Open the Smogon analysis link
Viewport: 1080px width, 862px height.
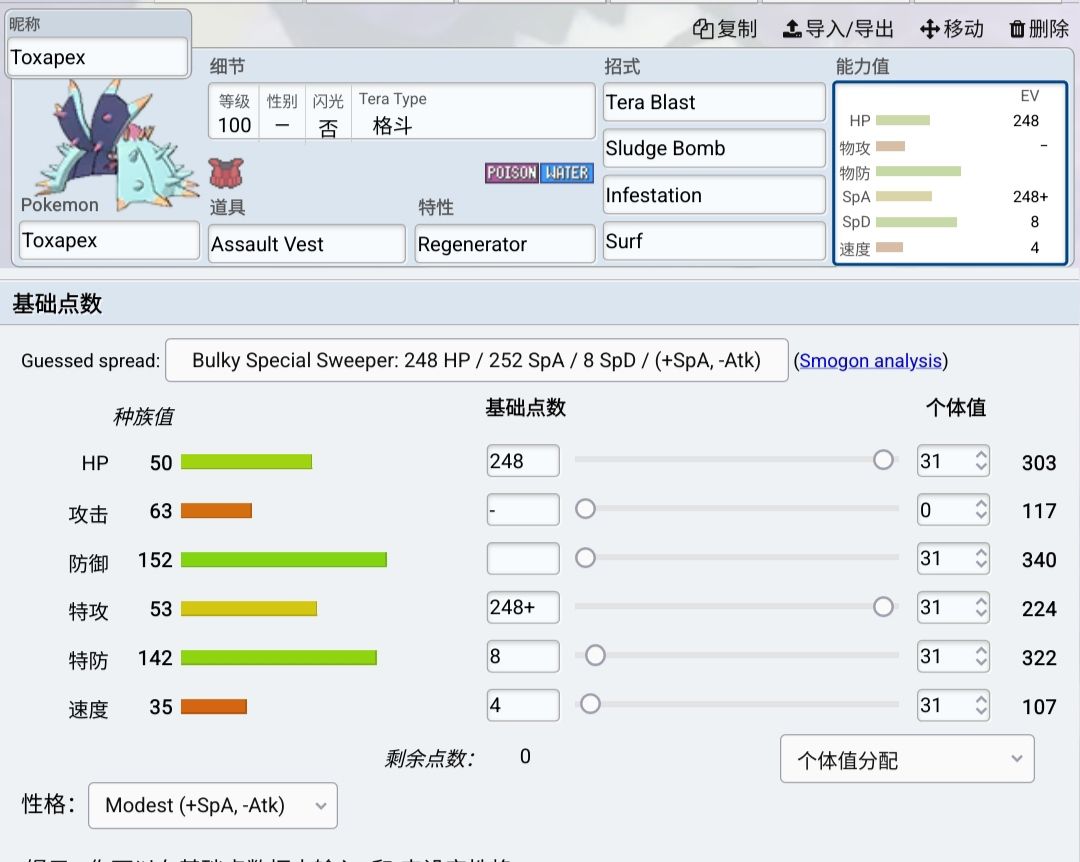click(x=870, y=361)
